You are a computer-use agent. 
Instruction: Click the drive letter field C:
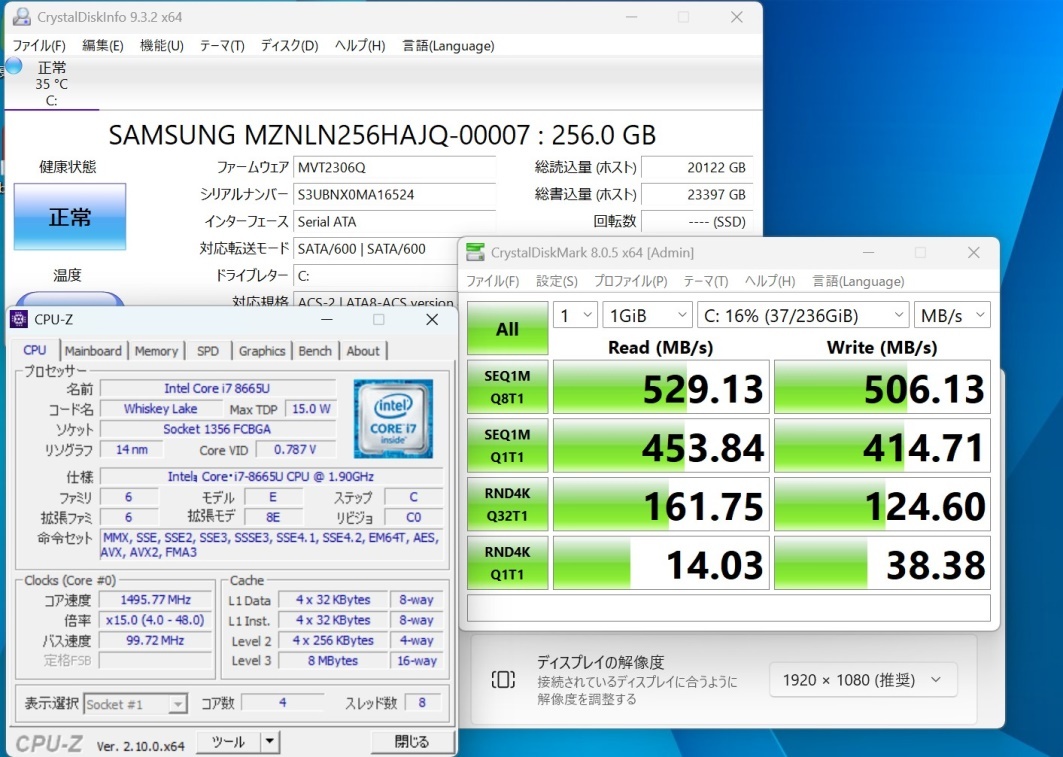pyautogui.click(x=376, y=276)
